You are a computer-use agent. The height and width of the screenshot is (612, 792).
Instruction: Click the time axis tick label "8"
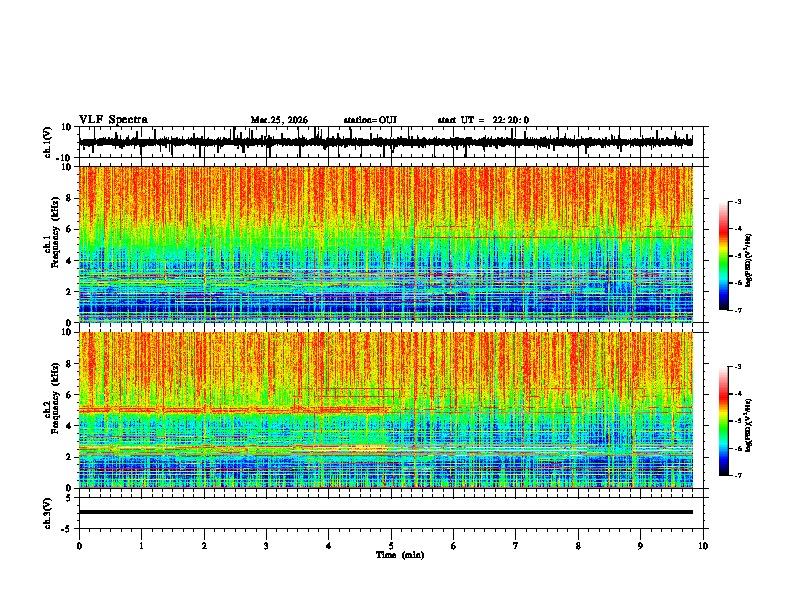point(578,546)
